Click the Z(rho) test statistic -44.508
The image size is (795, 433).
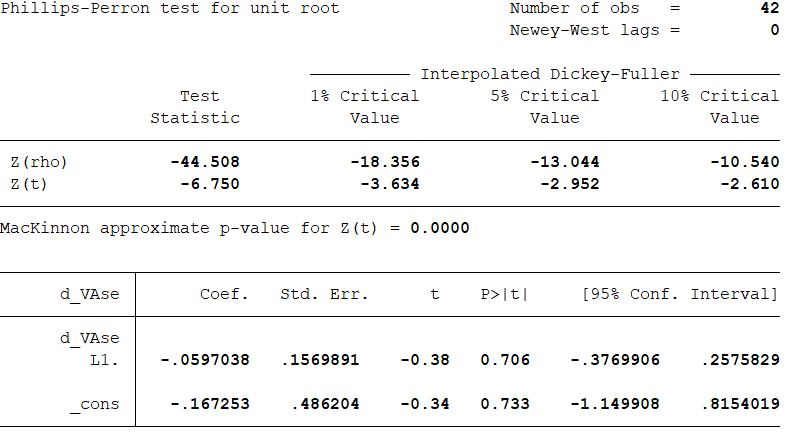(205, 162)
